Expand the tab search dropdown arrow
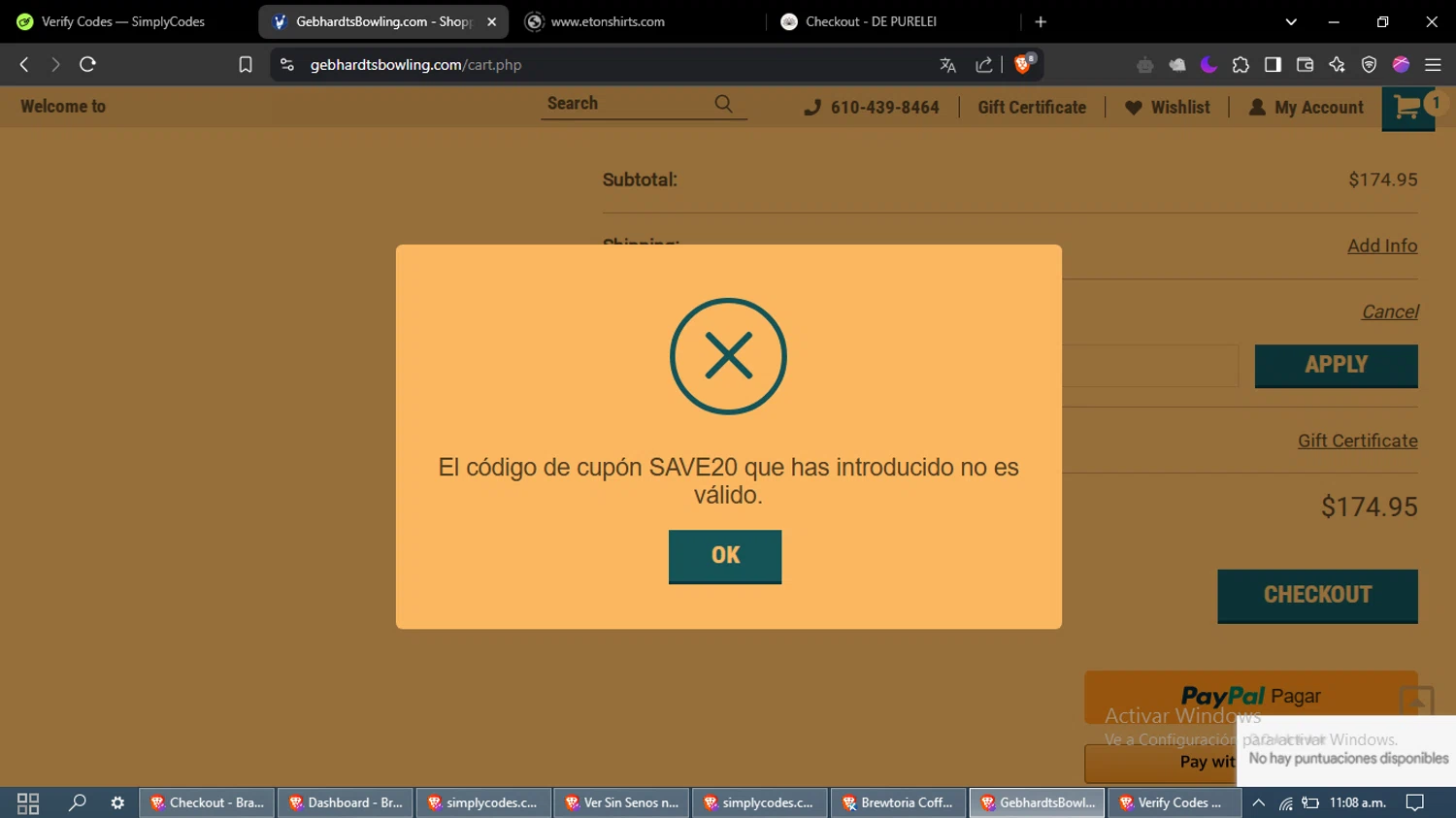 click(x=1291, y=21)
